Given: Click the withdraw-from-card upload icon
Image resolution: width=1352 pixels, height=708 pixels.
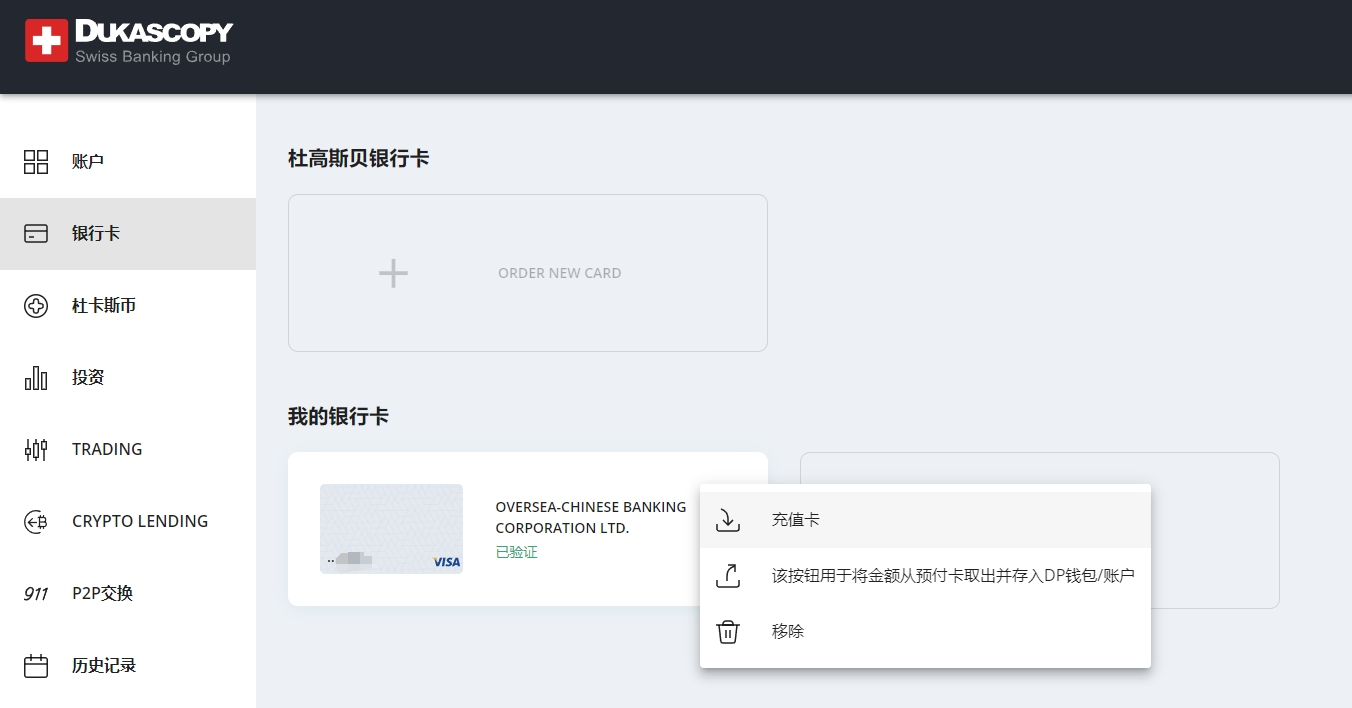Looking at the screenshot, I should (728, 576).
